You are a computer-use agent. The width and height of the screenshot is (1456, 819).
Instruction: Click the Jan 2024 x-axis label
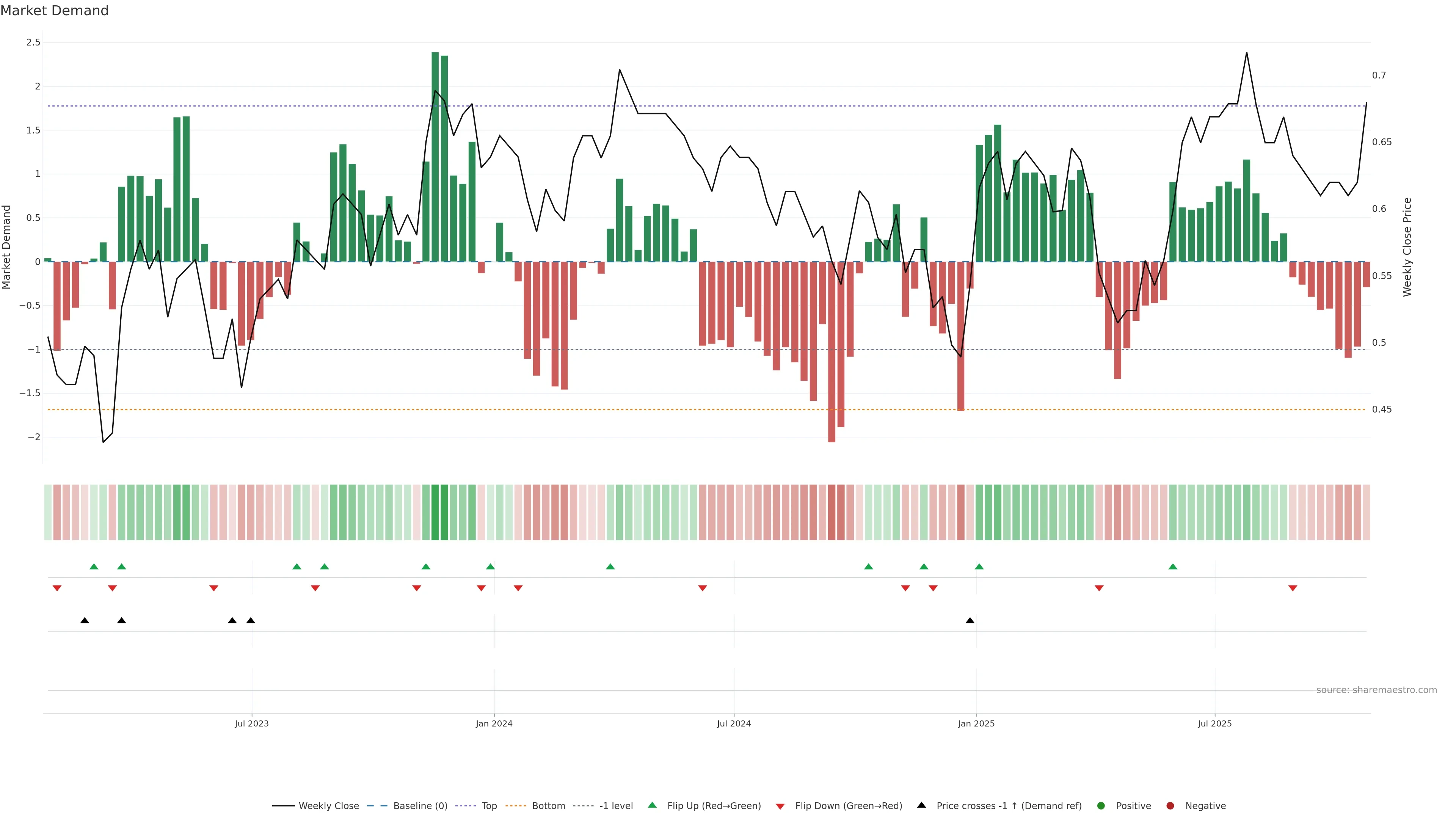click(494, 723)
